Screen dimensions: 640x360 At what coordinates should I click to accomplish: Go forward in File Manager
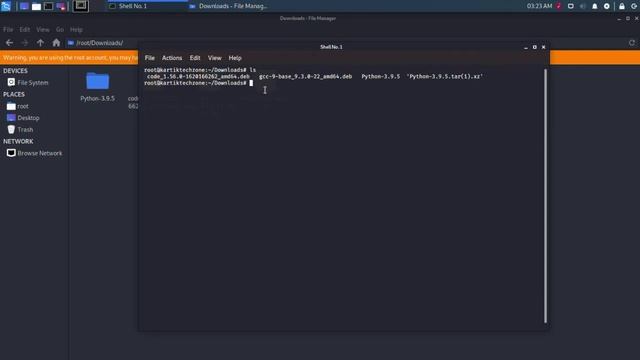click(24, 42)
